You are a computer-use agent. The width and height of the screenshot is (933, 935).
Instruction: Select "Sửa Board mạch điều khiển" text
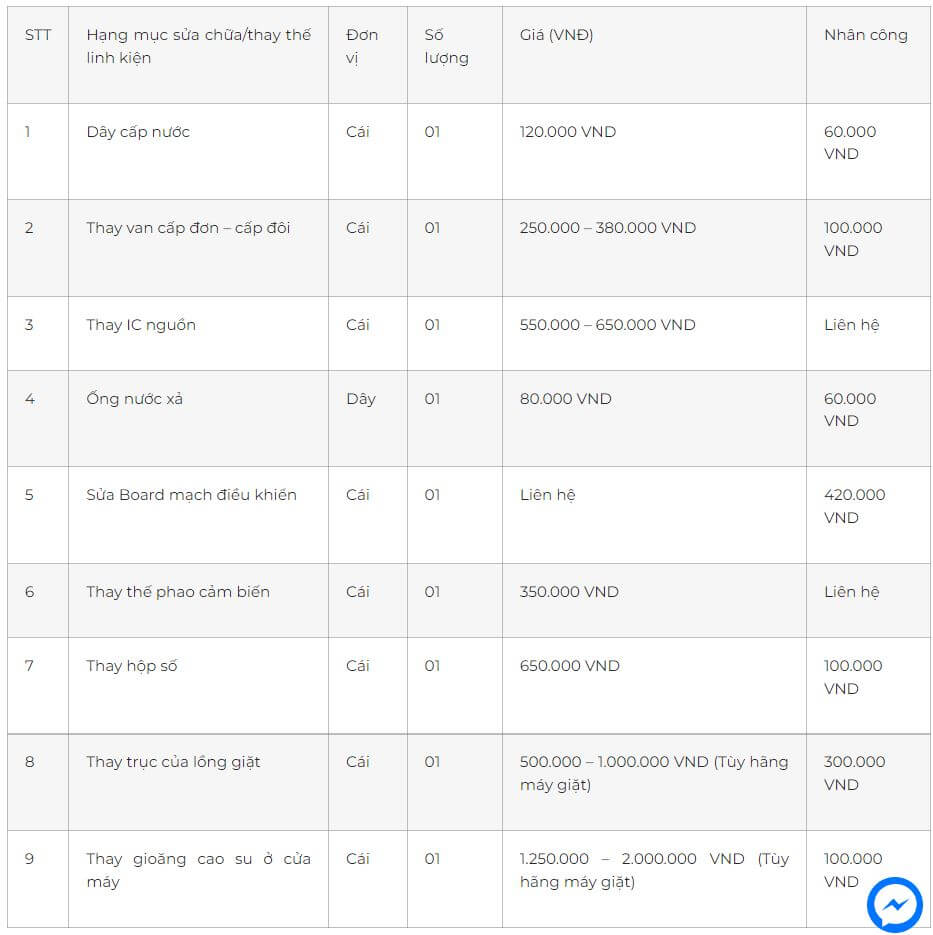[191, 495]
